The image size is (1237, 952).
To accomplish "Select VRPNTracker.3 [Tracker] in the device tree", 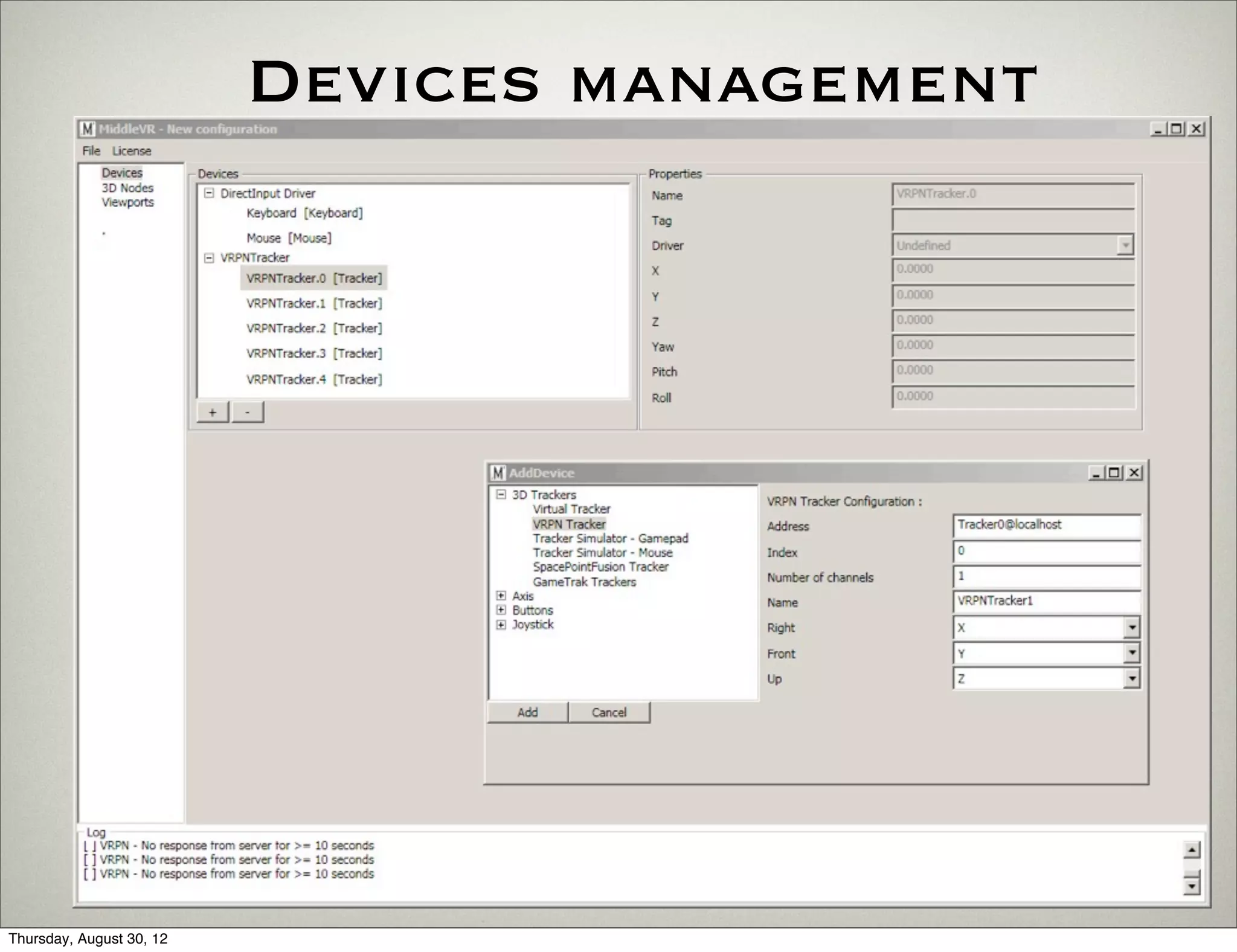I will 314,353.
